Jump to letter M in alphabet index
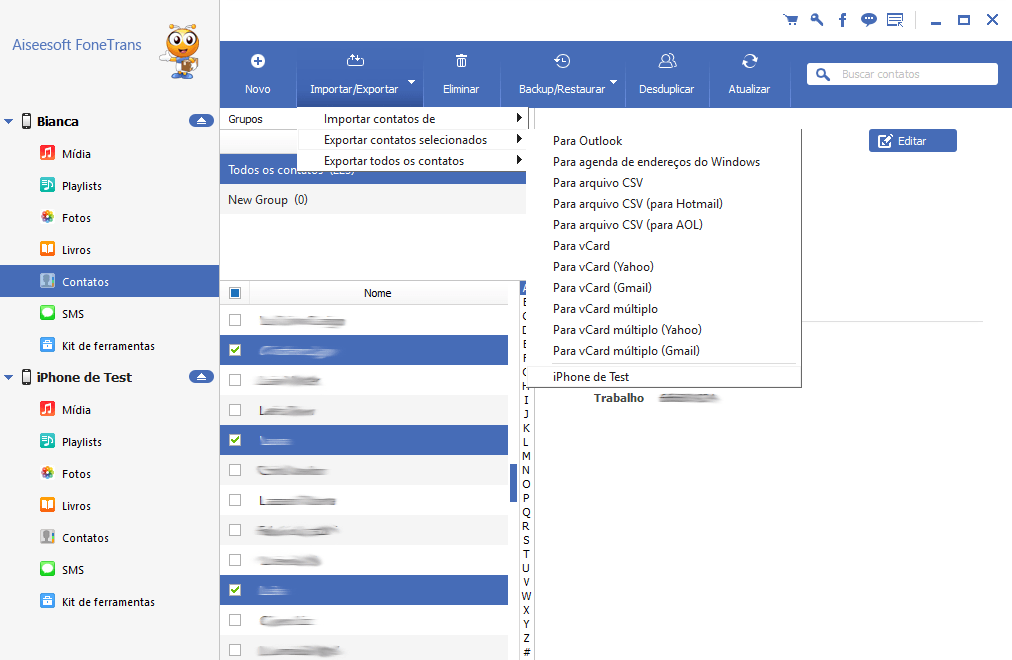 (526, 456)
